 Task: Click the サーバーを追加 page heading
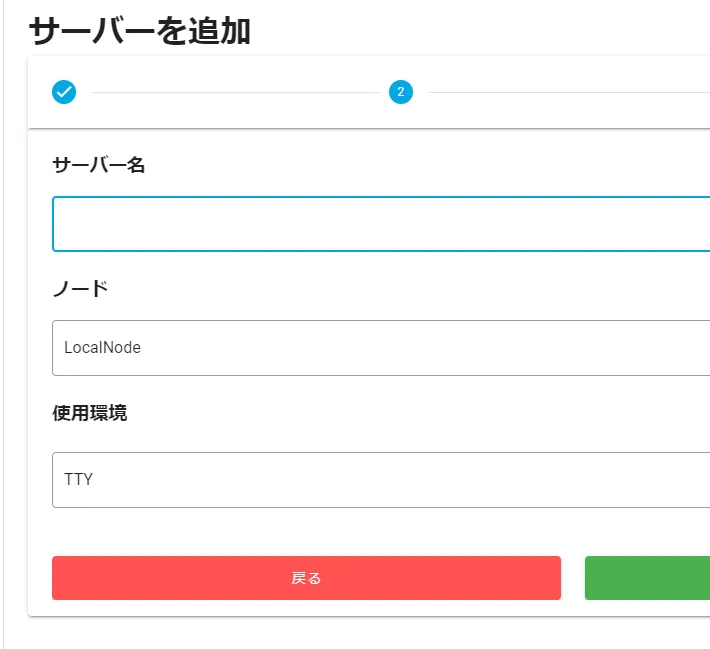tap(140, 31)
